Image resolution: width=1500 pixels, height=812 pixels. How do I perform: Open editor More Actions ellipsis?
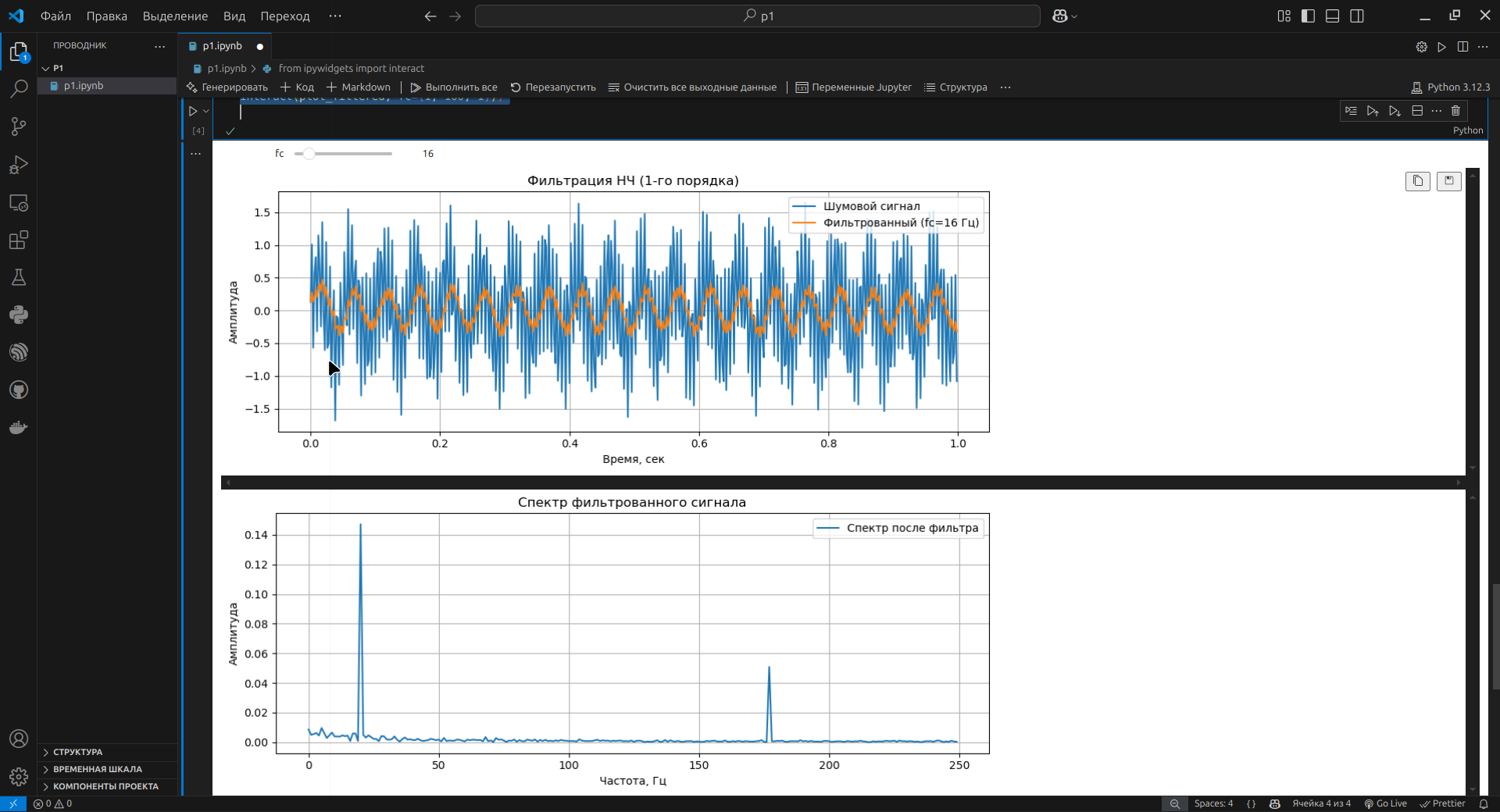(1483, 47)
